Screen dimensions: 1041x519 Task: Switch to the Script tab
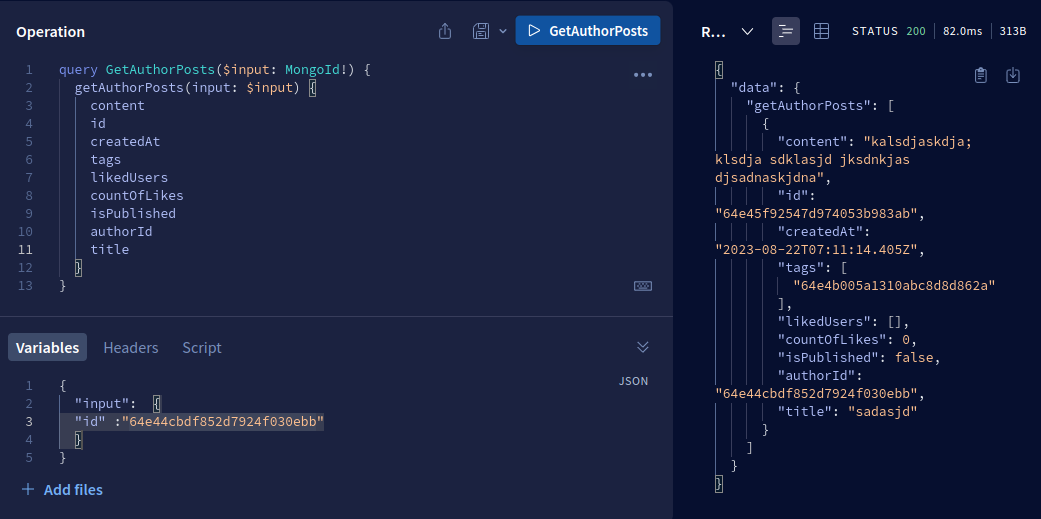(202, 347)
